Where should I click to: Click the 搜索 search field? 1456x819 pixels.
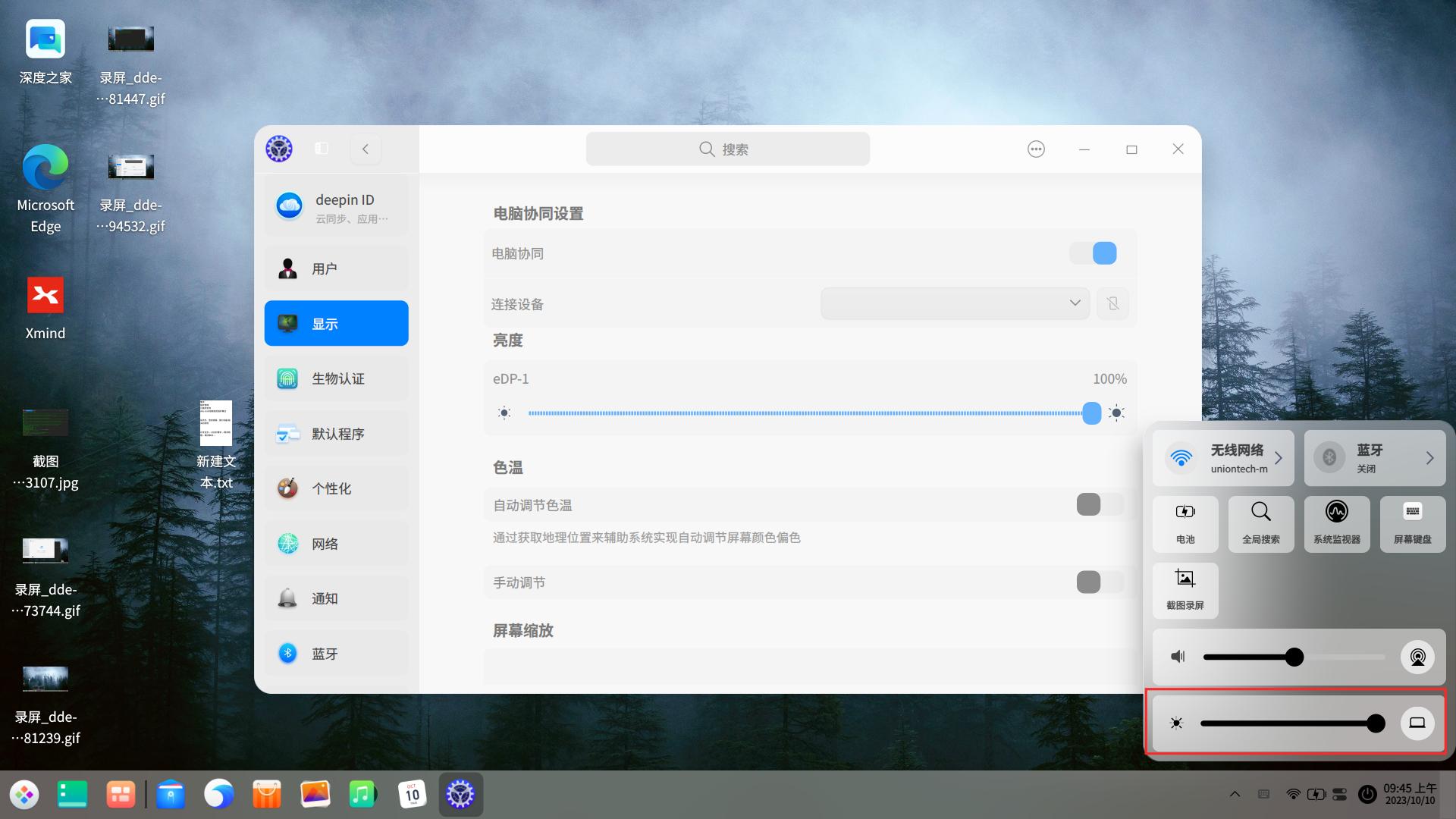(726, 149)
